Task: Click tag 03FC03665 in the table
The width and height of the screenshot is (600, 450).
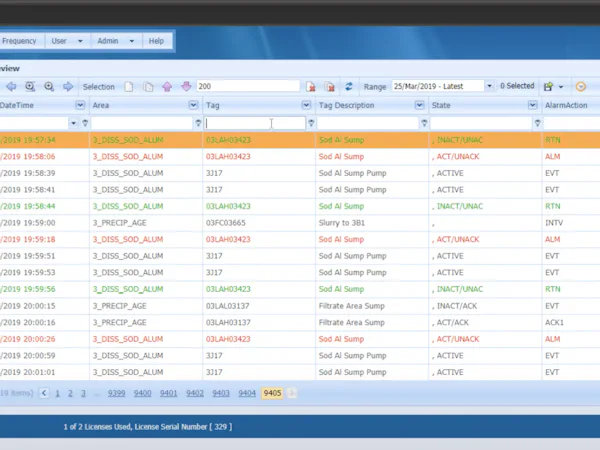Action: click(x=226, y=223)
